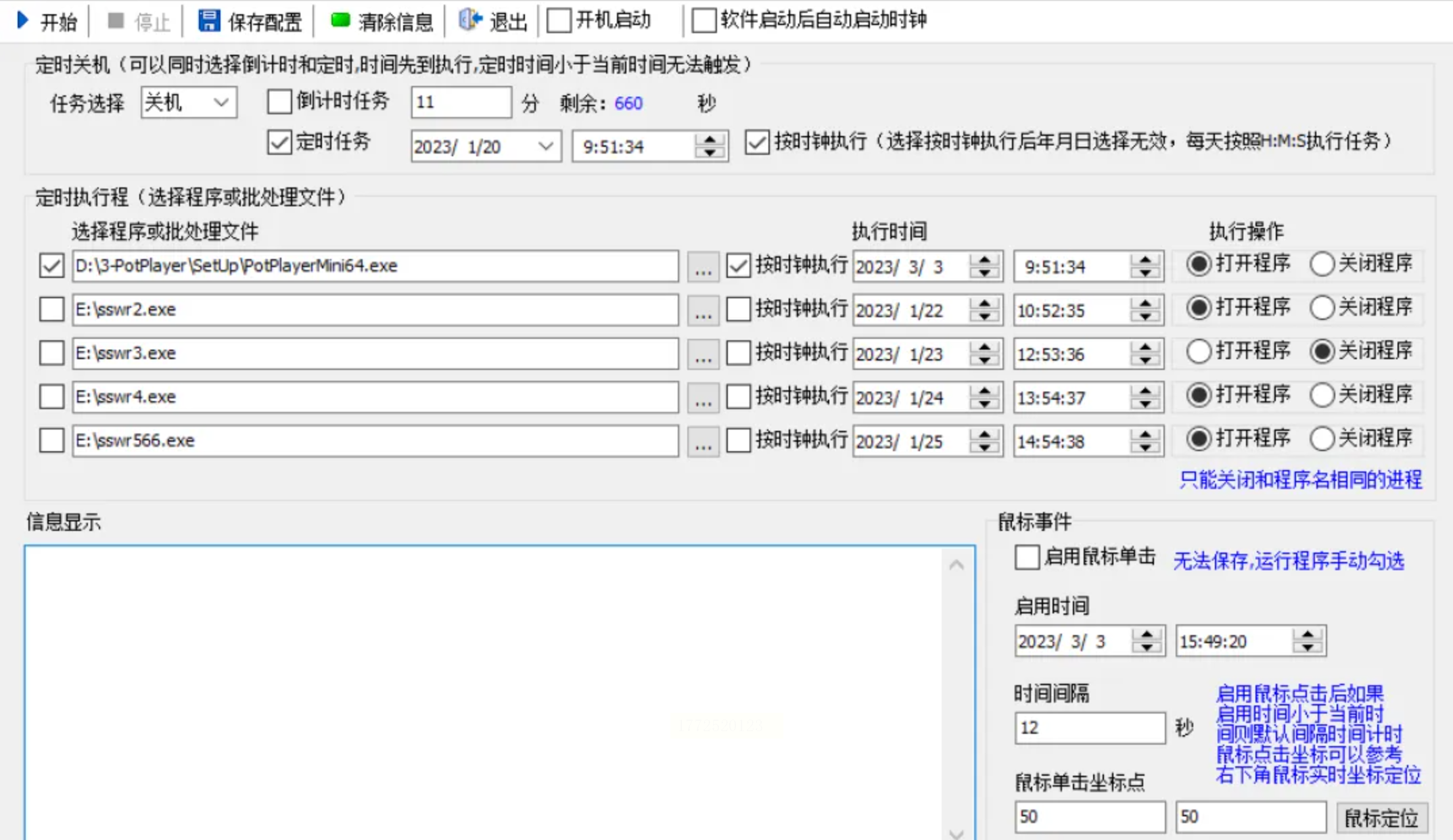Image resolution: width=1453 pixels, height=840 pixels.
Task: Increase the 9:51:34 shutdown time spinner
Action: [x=710, y=139]
